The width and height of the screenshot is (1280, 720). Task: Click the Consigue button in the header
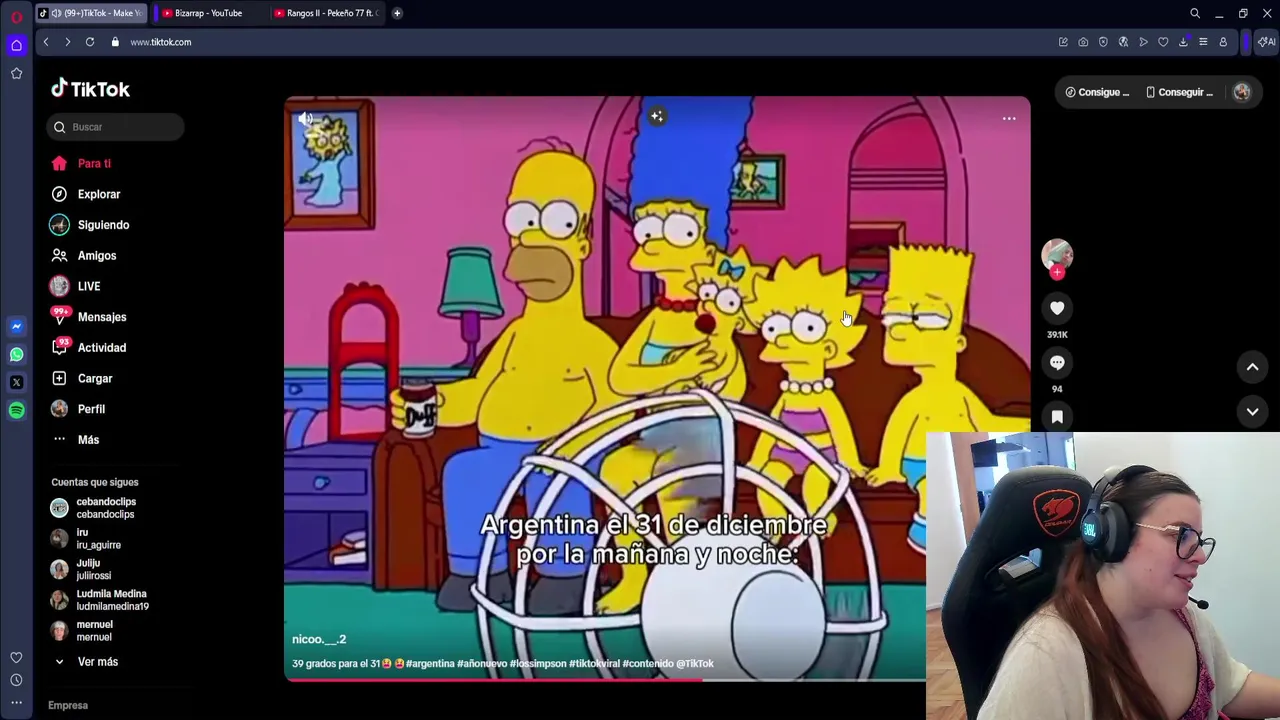pos(1097,92)
